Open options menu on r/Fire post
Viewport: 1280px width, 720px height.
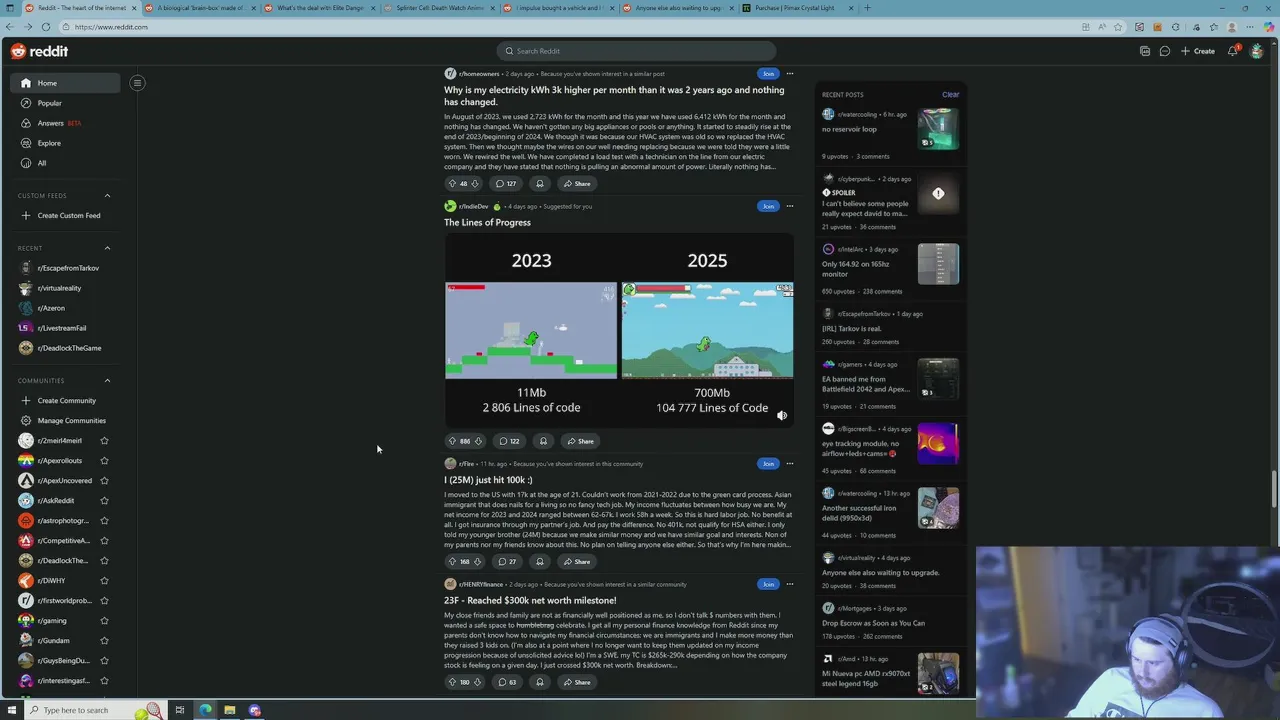pos(790,463)
